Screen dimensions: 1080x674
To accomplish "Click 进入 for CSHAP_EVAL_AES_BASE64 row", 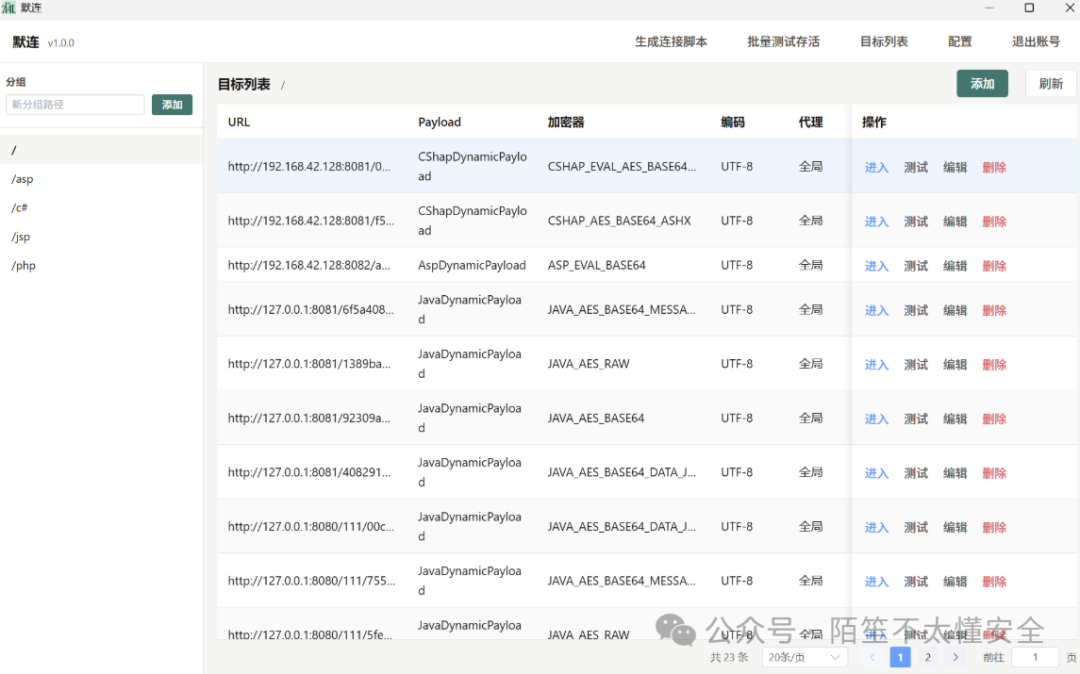I will point(876,167).
